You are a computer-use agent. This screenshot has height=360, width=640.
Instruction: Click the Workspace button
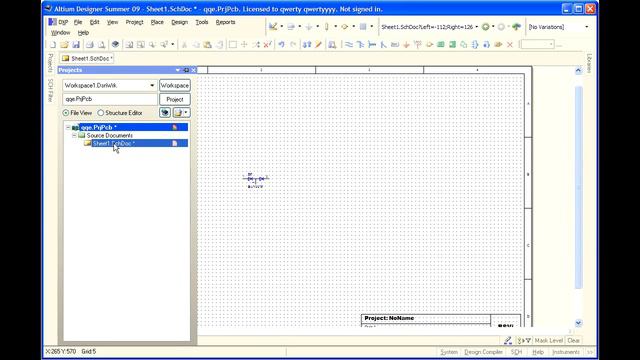pos(175,85)
